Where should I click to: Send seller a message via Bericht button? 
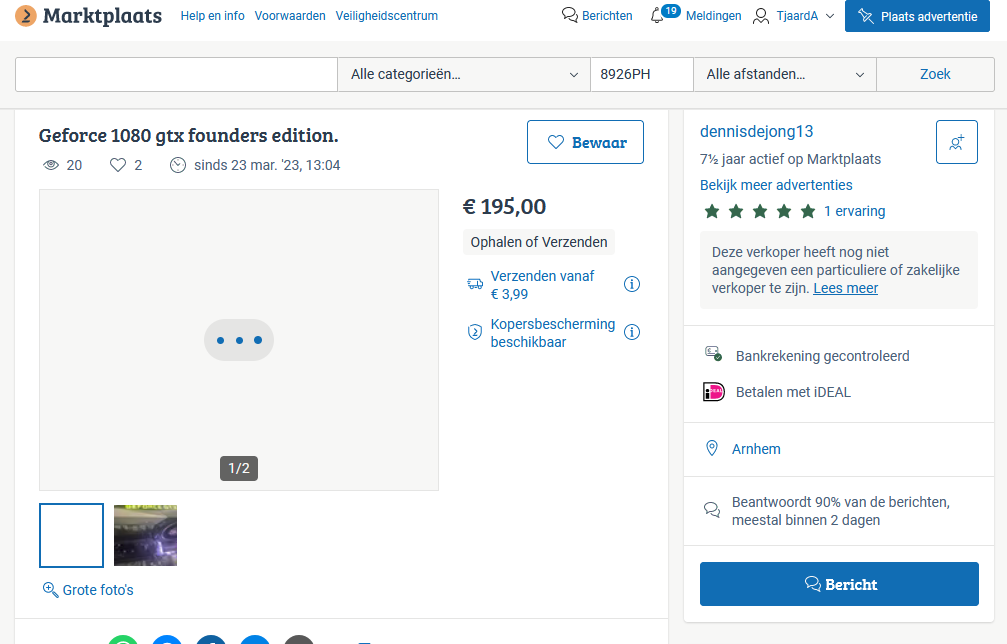(839, 584)
